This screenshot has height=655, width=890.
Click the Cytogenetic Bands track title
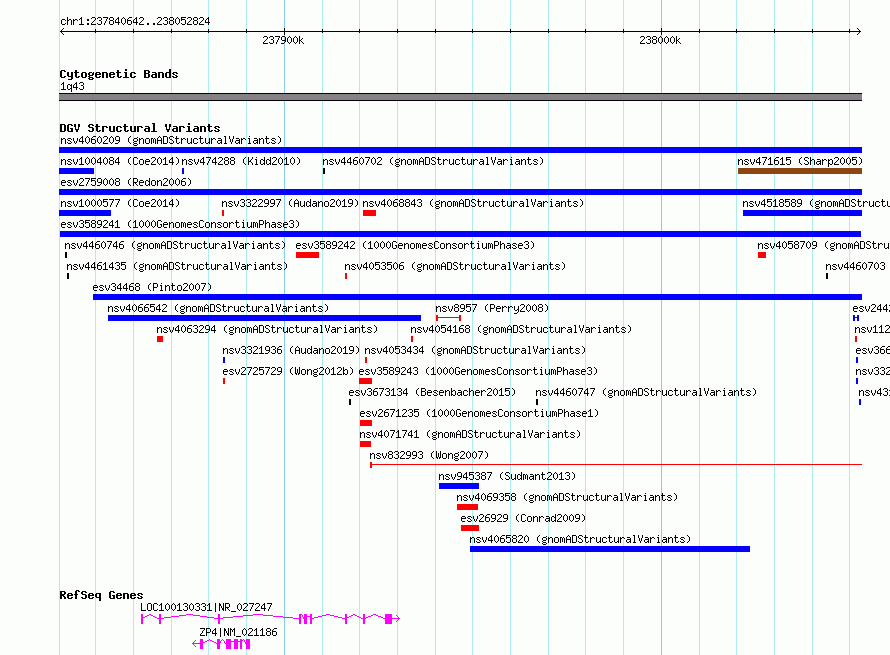(x=119, y=74)
